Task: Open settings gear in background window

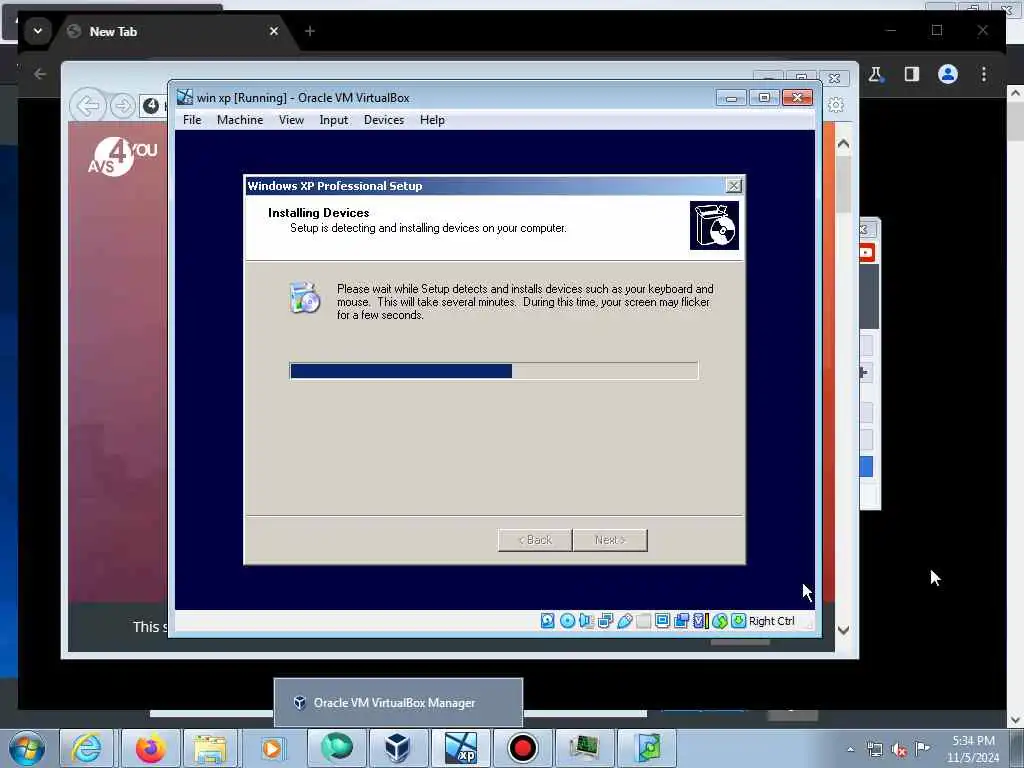Action: [836, 105]
